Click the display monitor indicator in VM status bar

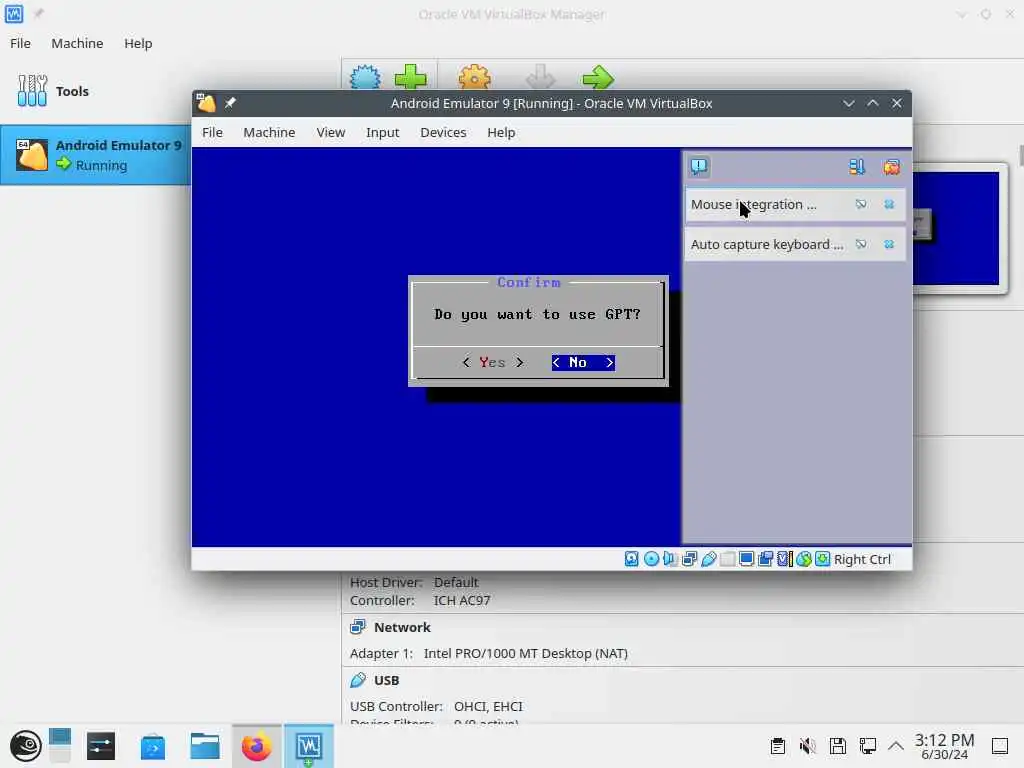click(x=746, y=559)
